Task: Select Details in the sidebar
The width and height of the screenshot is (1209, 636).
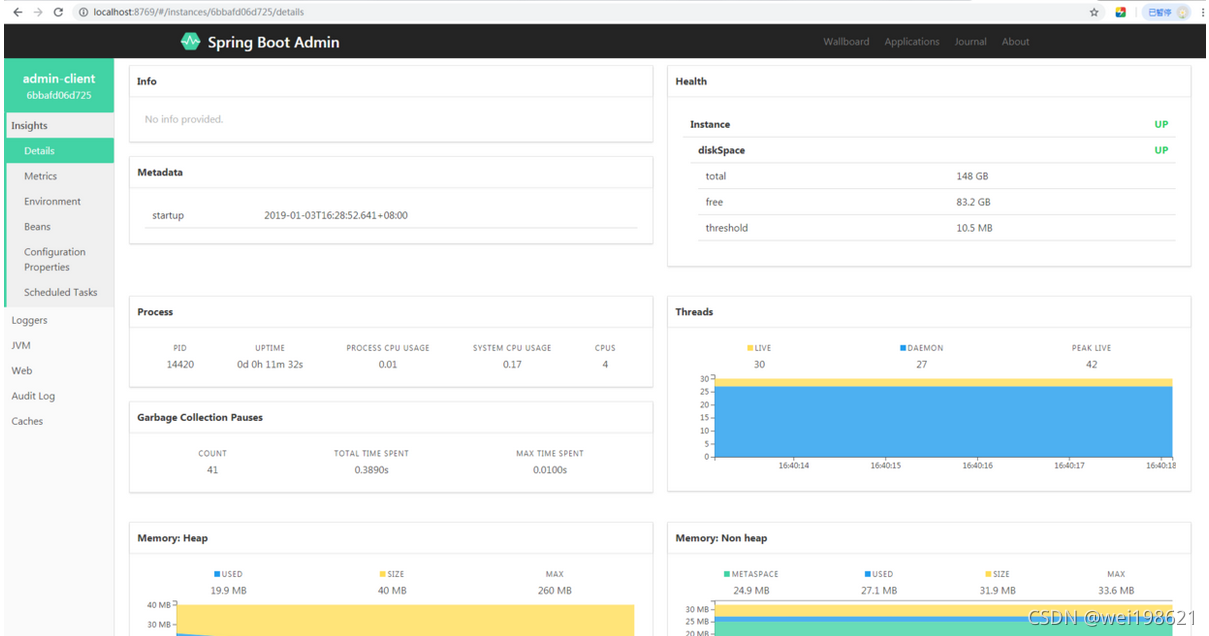Action: click(59, 150)
